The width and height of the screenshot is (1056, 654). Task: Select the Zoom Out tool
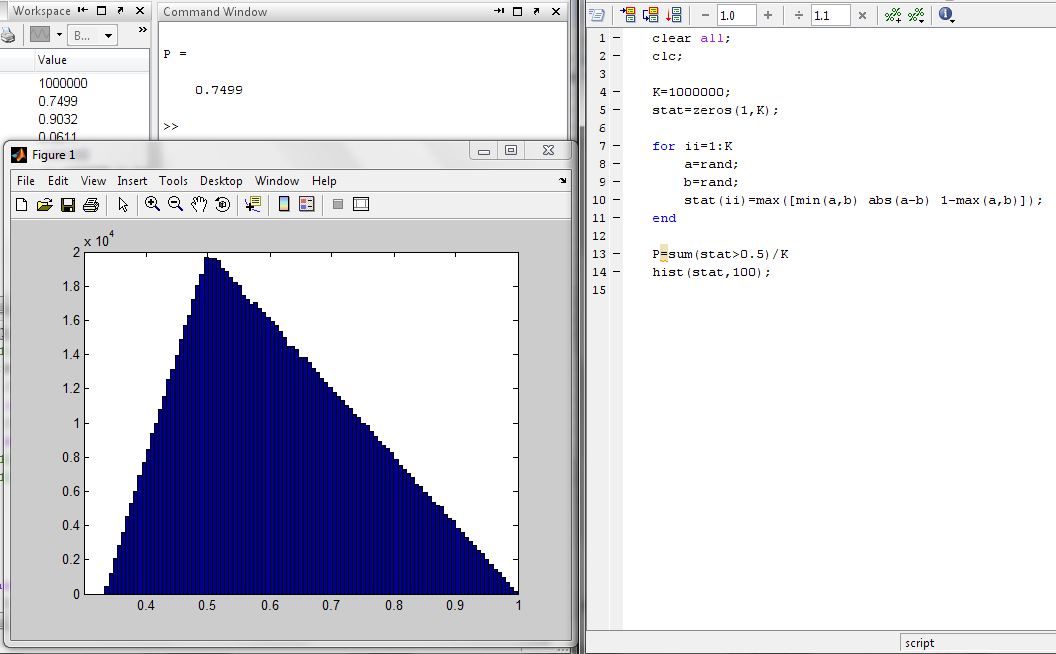click(175, 204)
